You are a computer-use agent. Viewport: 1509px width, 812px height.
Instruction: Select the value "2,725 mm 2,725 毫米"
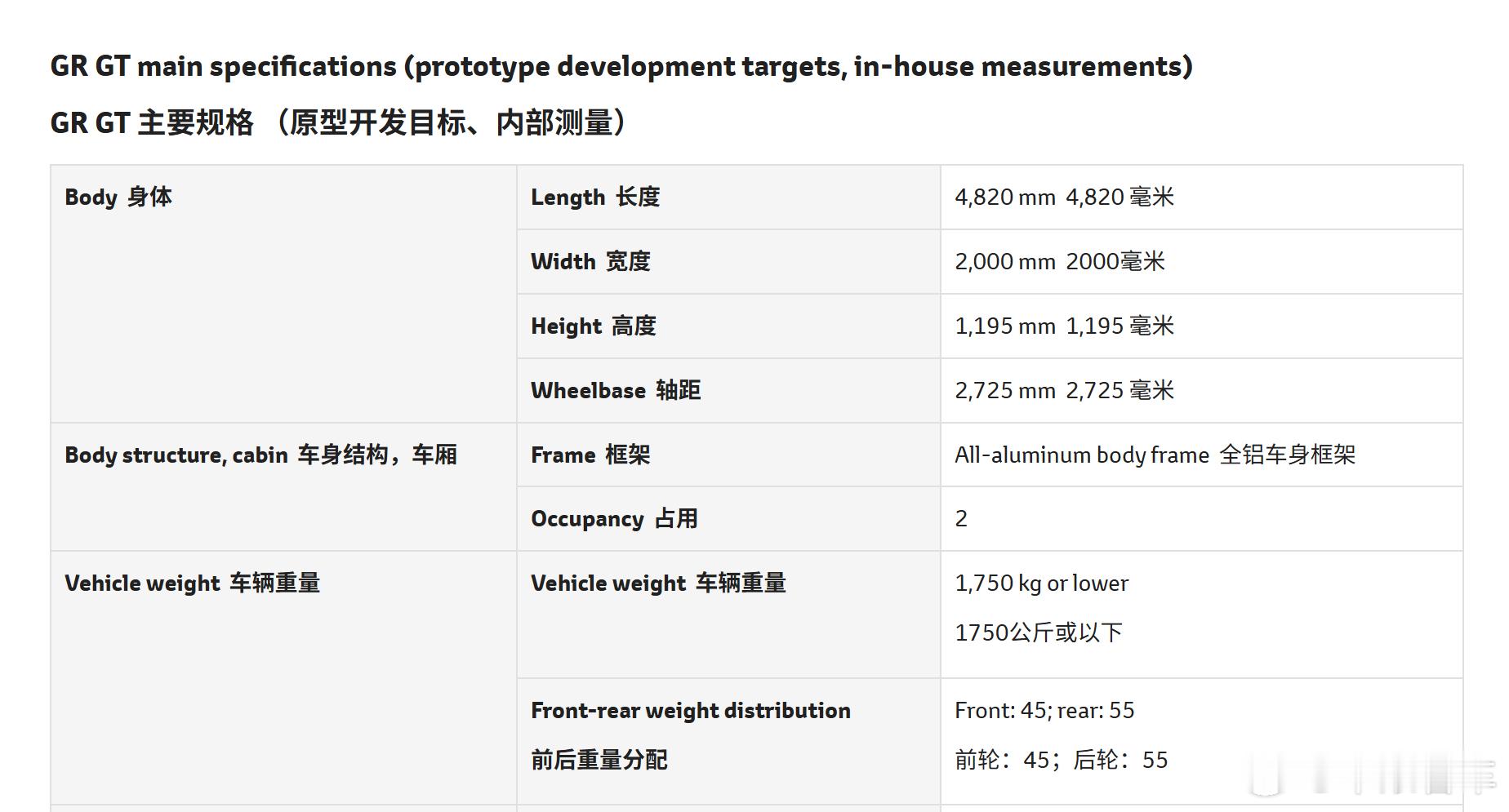pyautogui.click(x=1064, y=390)
